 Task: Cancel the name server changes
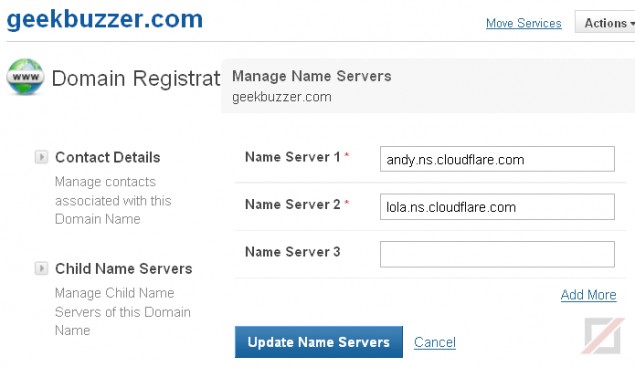point(435,342)
